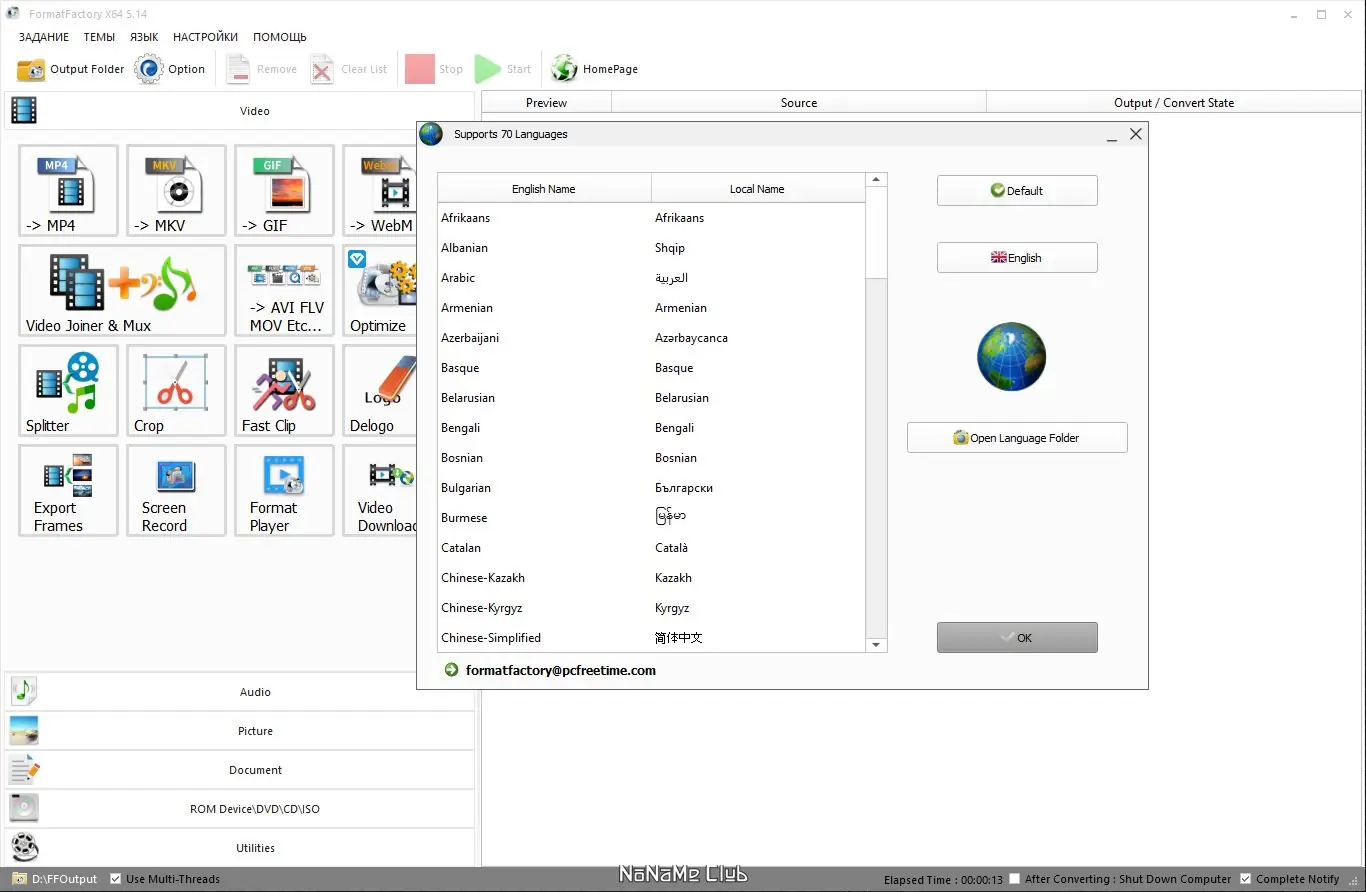The image size is (1366, 892).
Task: Select the Chinese-Simplified language row
Action: click(651, 638)
